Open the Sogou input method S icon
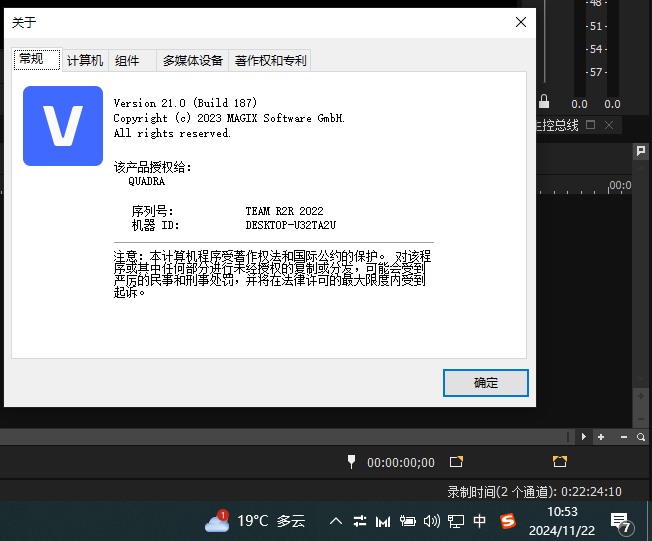 (x=508, y=521)
